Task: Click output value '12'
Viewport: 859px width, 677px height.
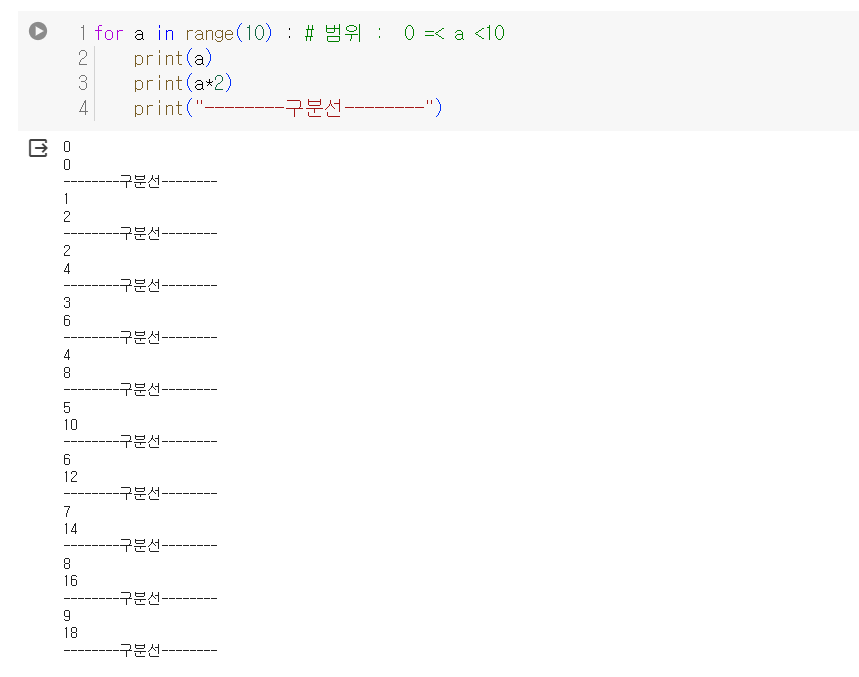Action: (x=71, y=477)
